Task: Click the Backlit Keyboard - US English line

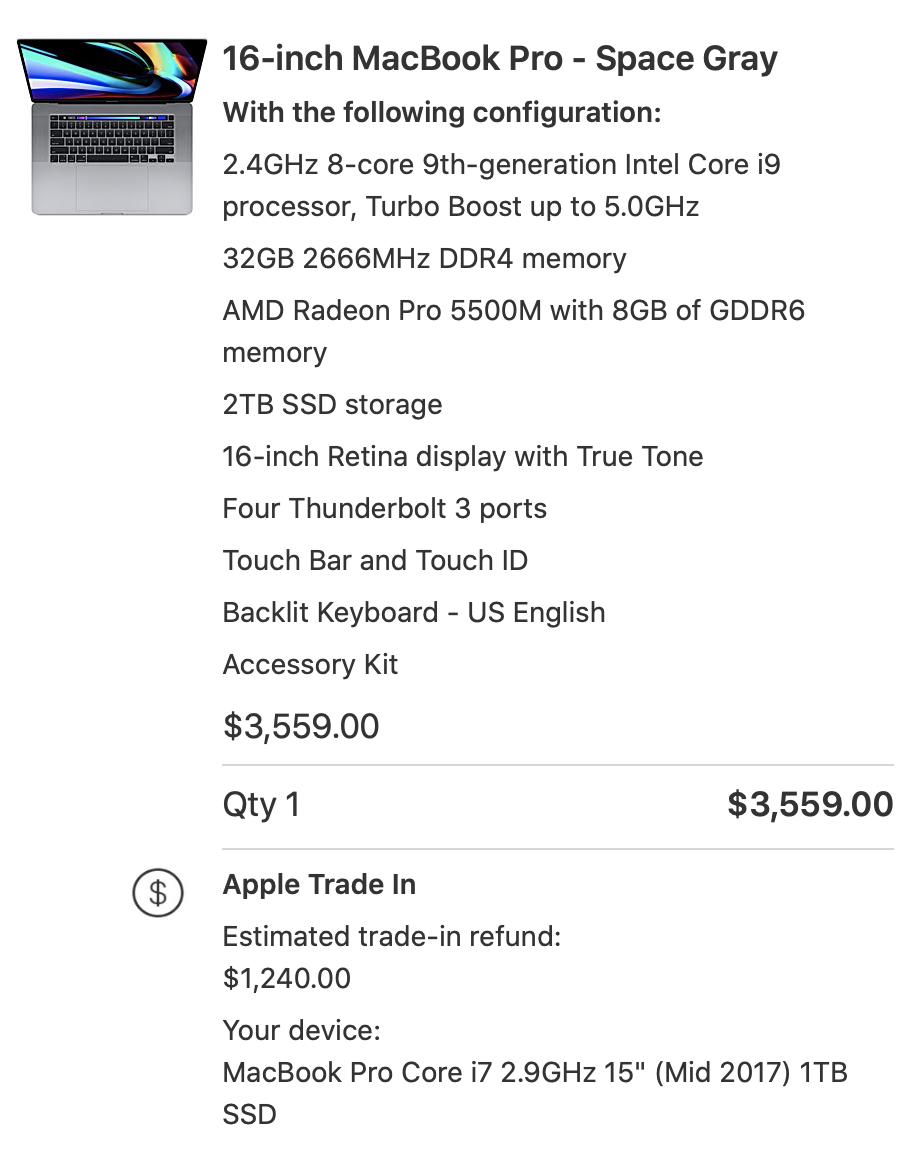Action: [414, 613]
